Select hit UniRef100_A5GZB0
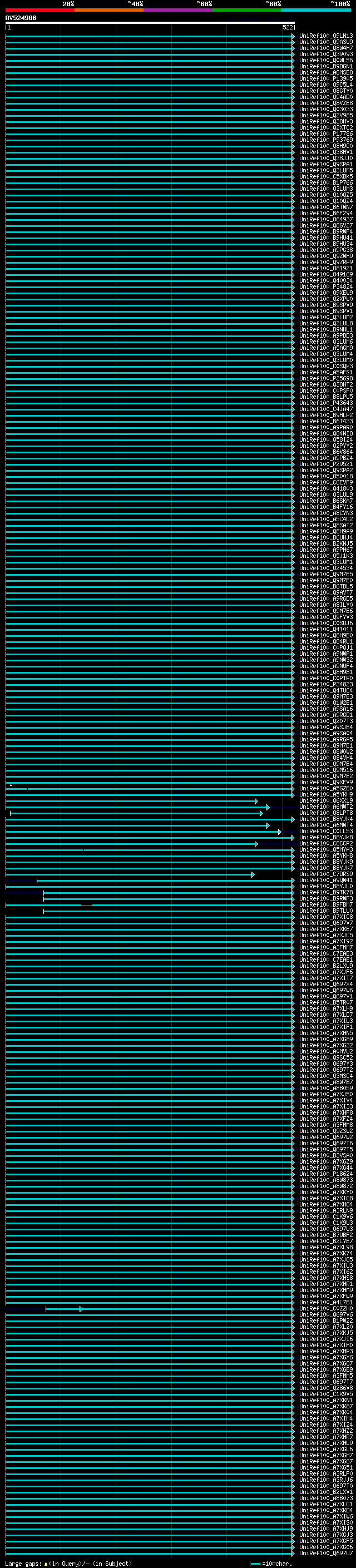 (x=326, y=788)
